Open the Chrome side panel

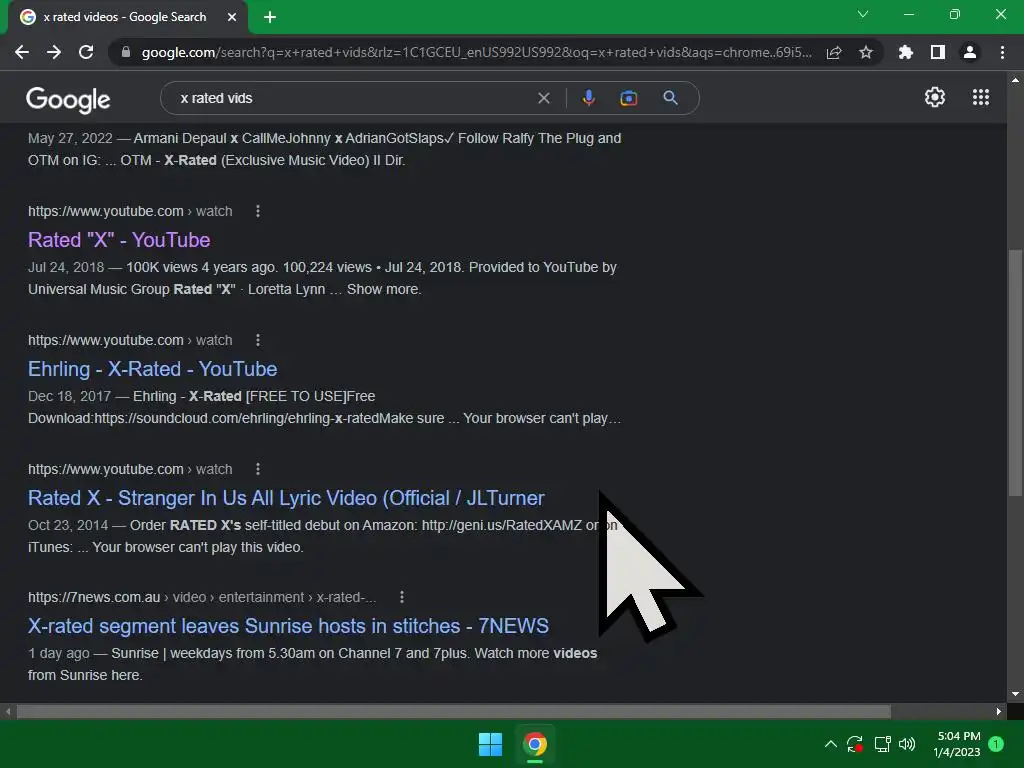pyautogui.click(x=938, y=52)
